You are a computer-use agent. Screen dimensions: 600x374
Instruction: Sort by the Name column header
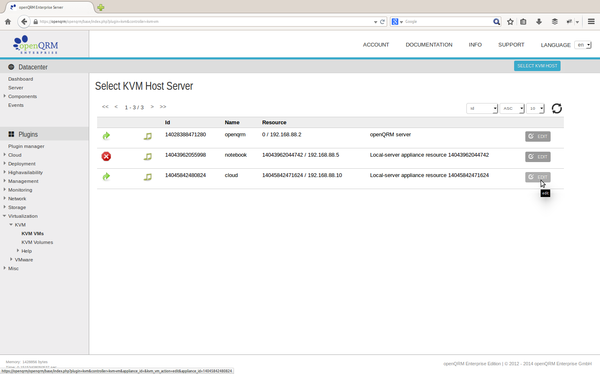[232, 122]
